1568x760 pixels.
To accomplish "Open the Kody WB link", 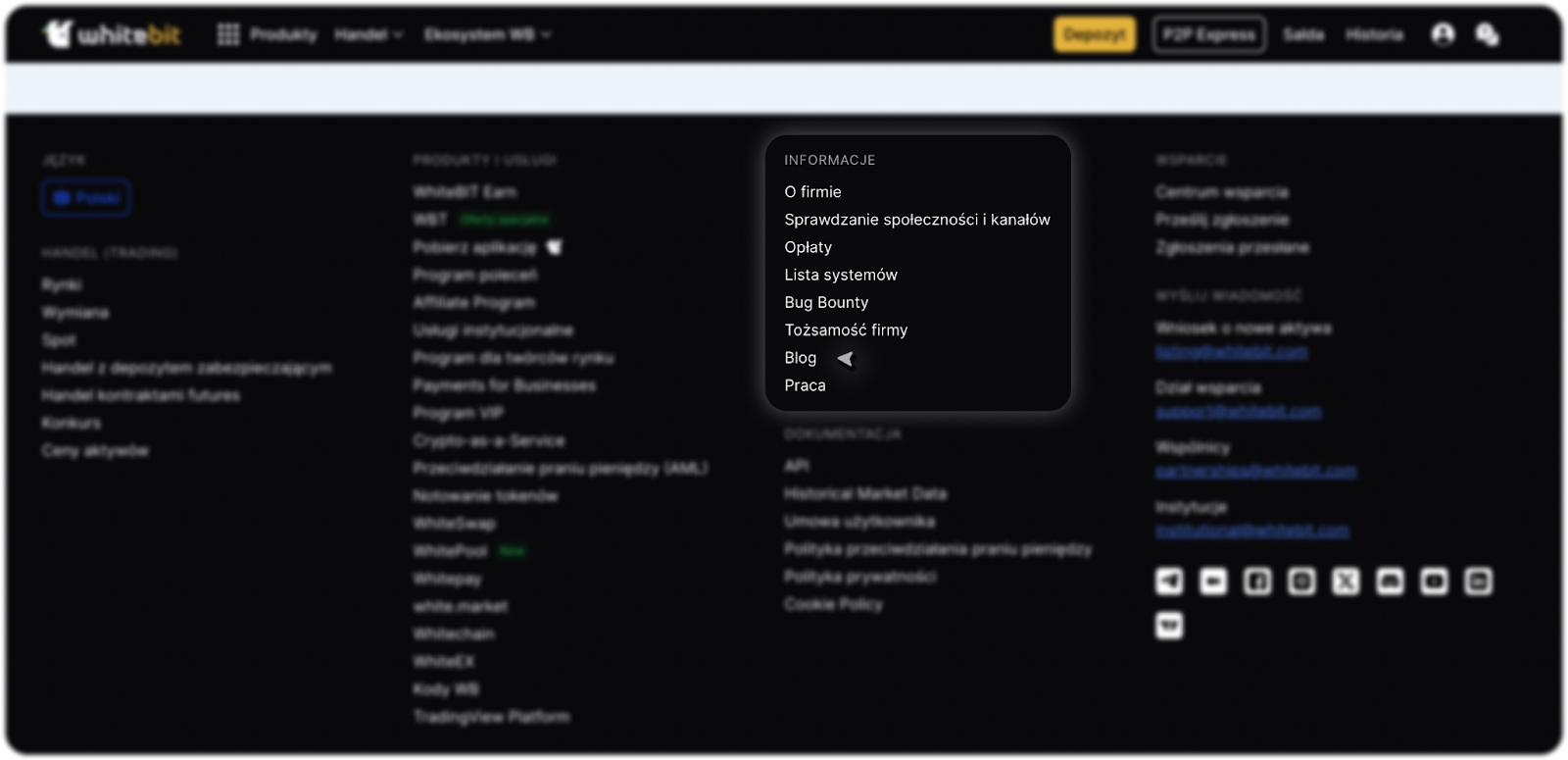I will [x=446, y=689].
